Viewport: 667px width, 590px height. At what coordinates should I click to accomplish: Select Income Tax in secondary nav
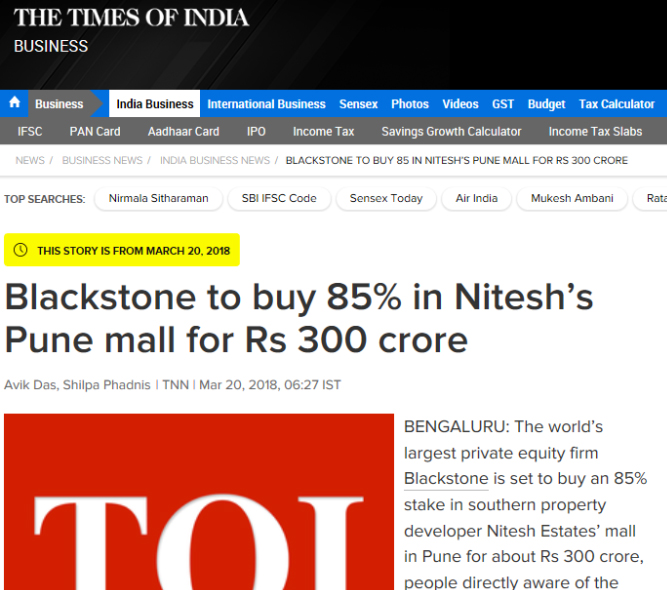click(x=323, y=131)
